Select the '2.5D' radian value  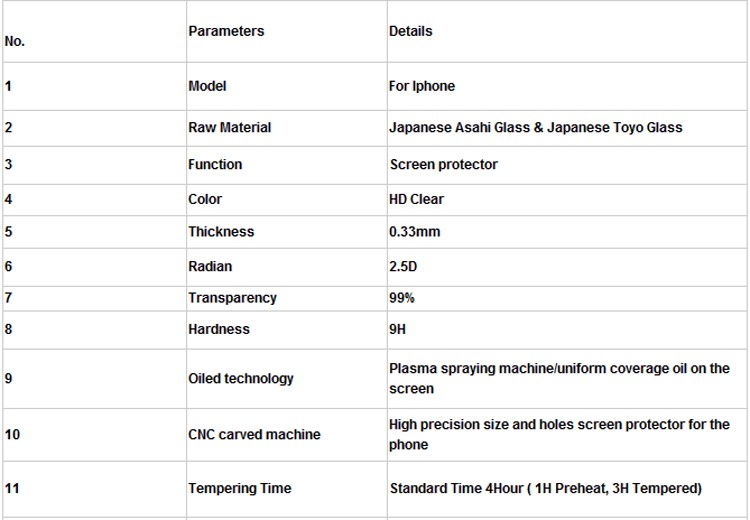point(404,266)
